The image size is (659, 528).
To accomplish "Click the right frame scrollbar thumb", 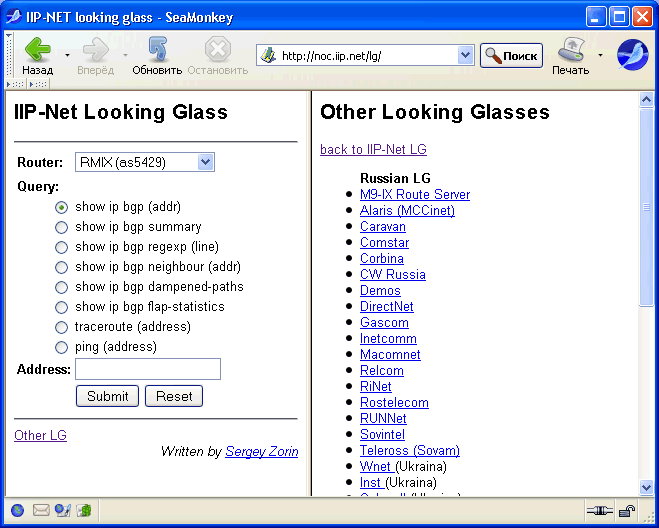I will coord(646,207).
